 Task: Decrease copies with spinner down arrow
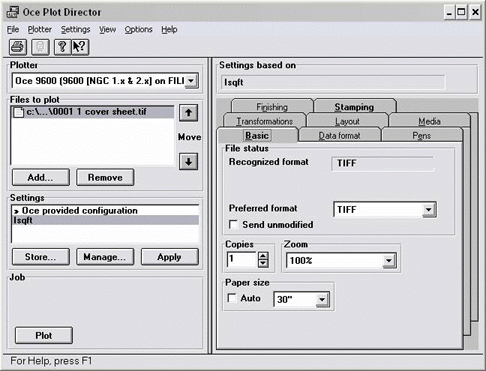[263, 264]
